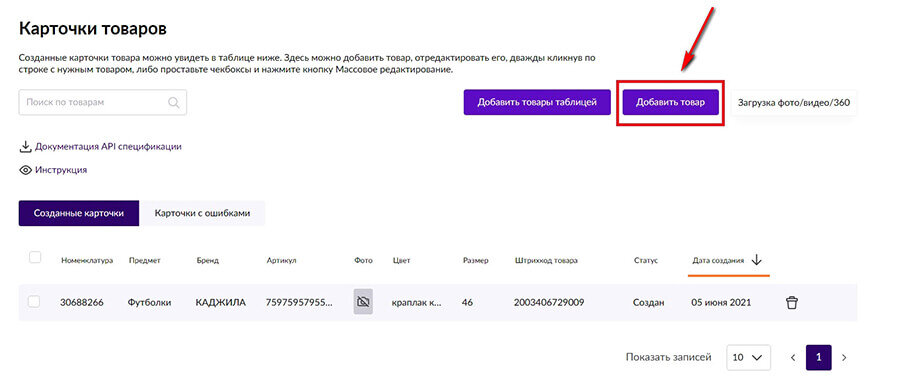The width and height of the screenshot is (900, 381).
Task: Click Добавить товары таблицей button
Action: pos(537,102)
